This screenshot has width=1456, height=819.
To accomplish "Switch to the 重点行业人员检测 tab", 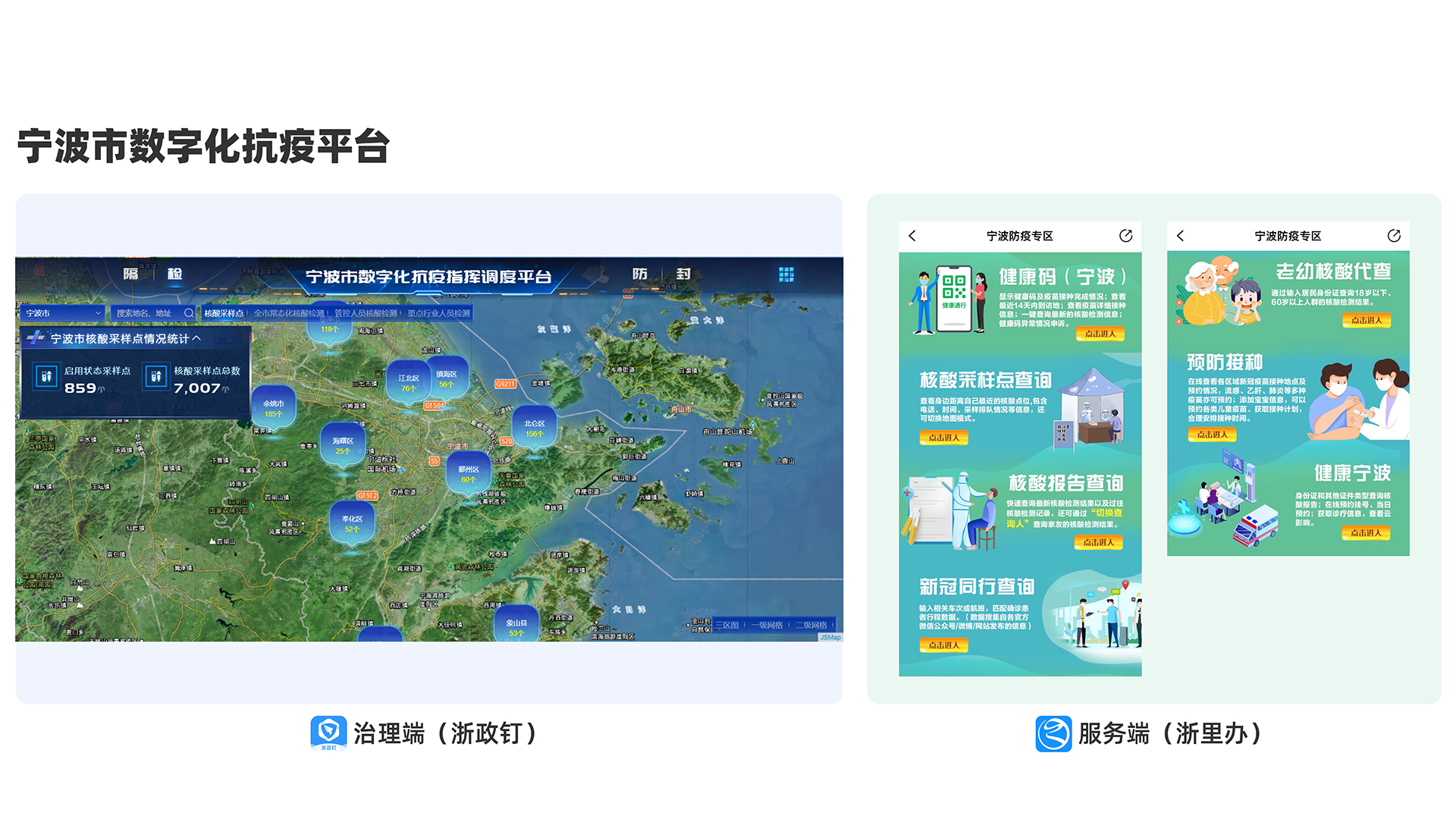I will point(438,313).
